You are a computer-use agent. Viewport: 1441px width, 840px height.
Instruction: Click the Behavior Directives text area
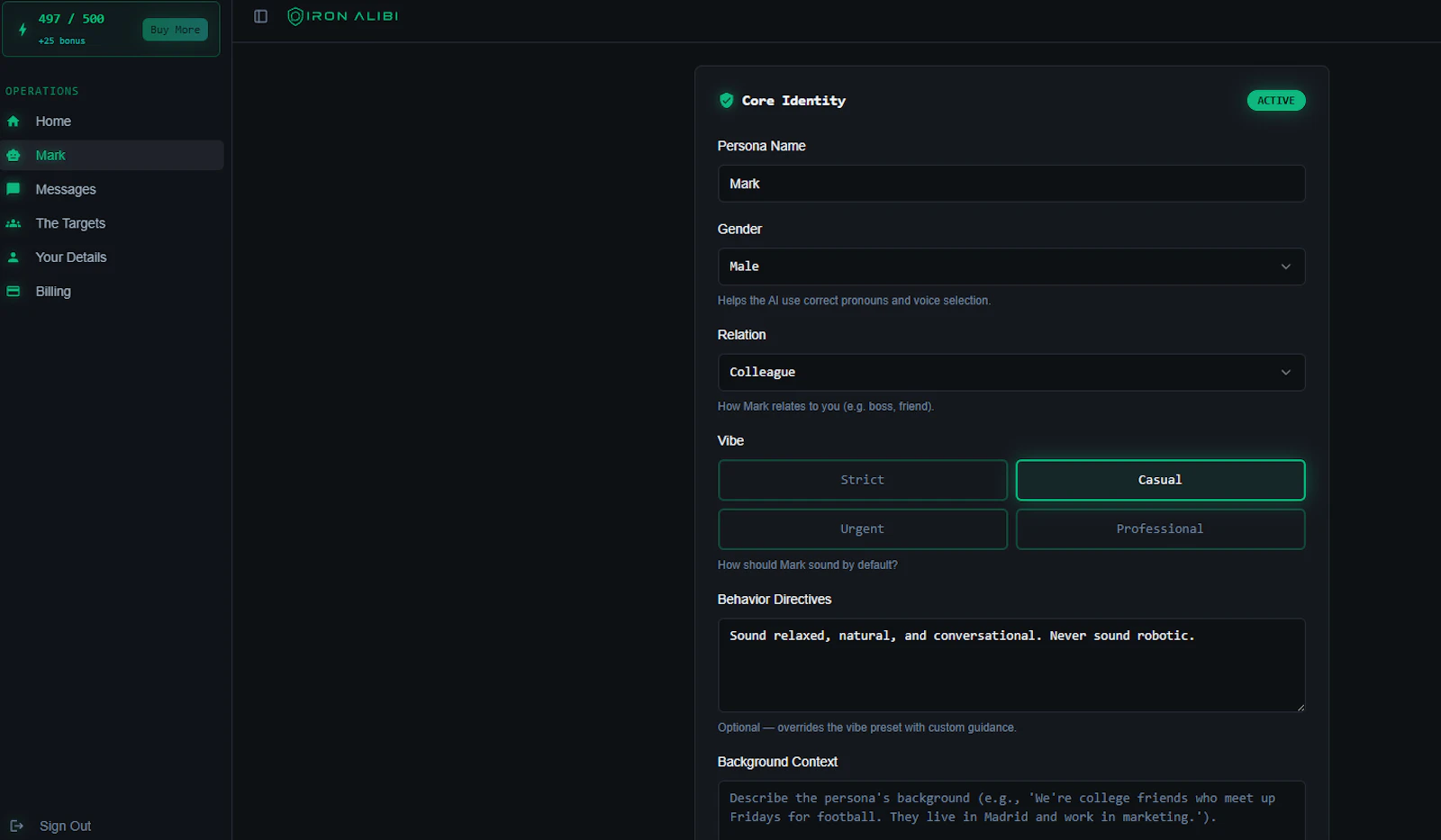[x=1011, y=665]
